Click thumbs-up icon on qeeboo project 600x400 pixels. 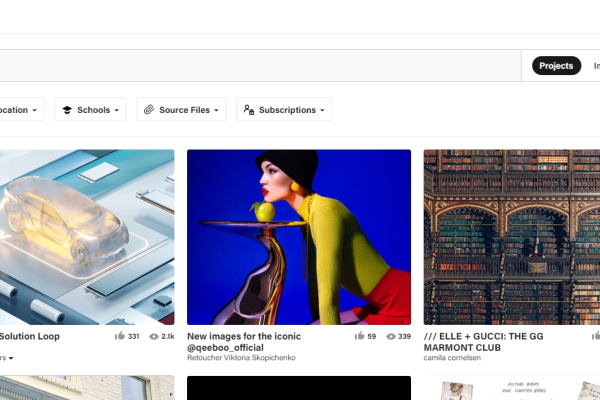click(x=359, y=337)
